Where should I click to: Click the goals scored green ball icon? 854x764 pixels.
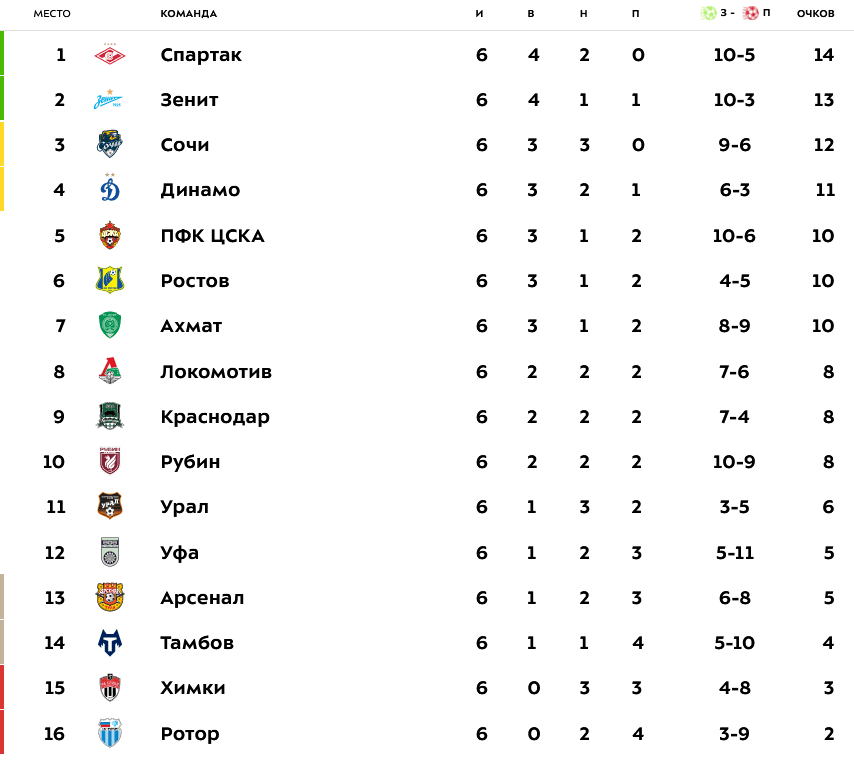(x=708, y=13)
